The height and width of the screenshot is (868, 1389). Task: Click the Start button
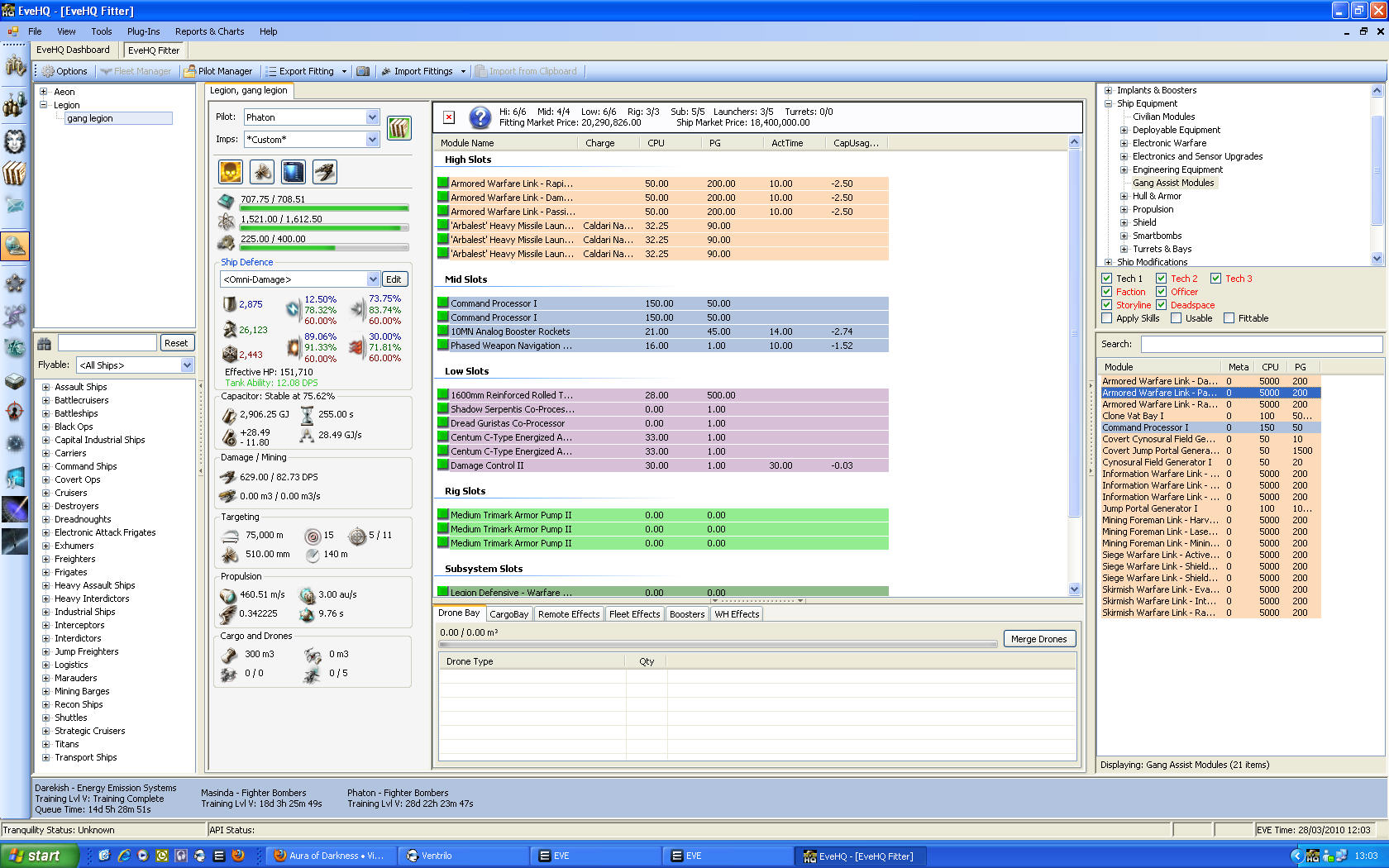pyautogui.click(x=40, y=856)
